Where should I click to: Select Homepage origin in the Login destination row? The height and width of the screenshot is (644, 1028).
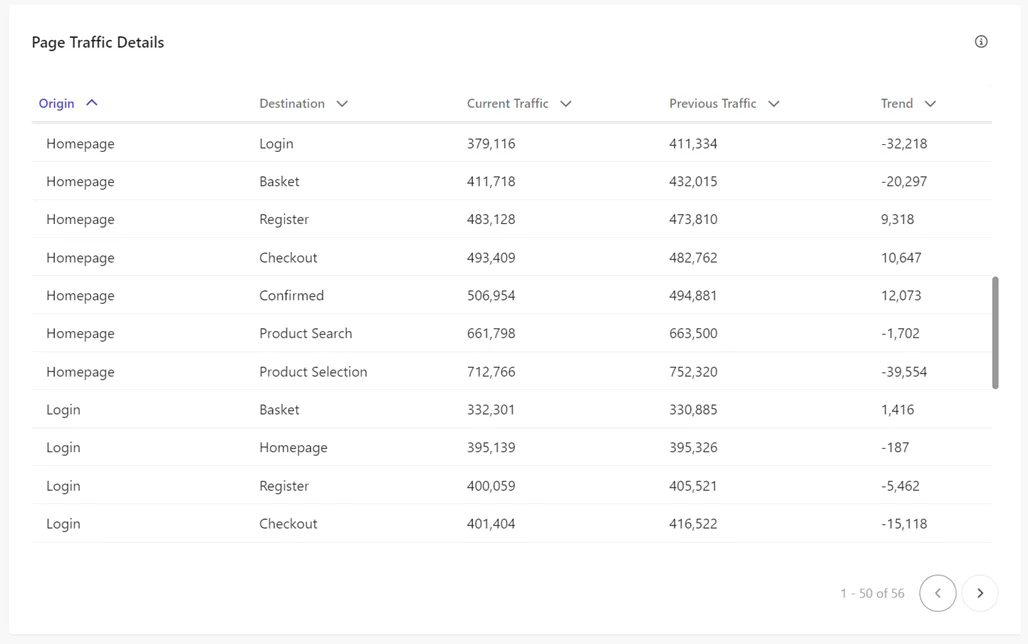(80, 144)
